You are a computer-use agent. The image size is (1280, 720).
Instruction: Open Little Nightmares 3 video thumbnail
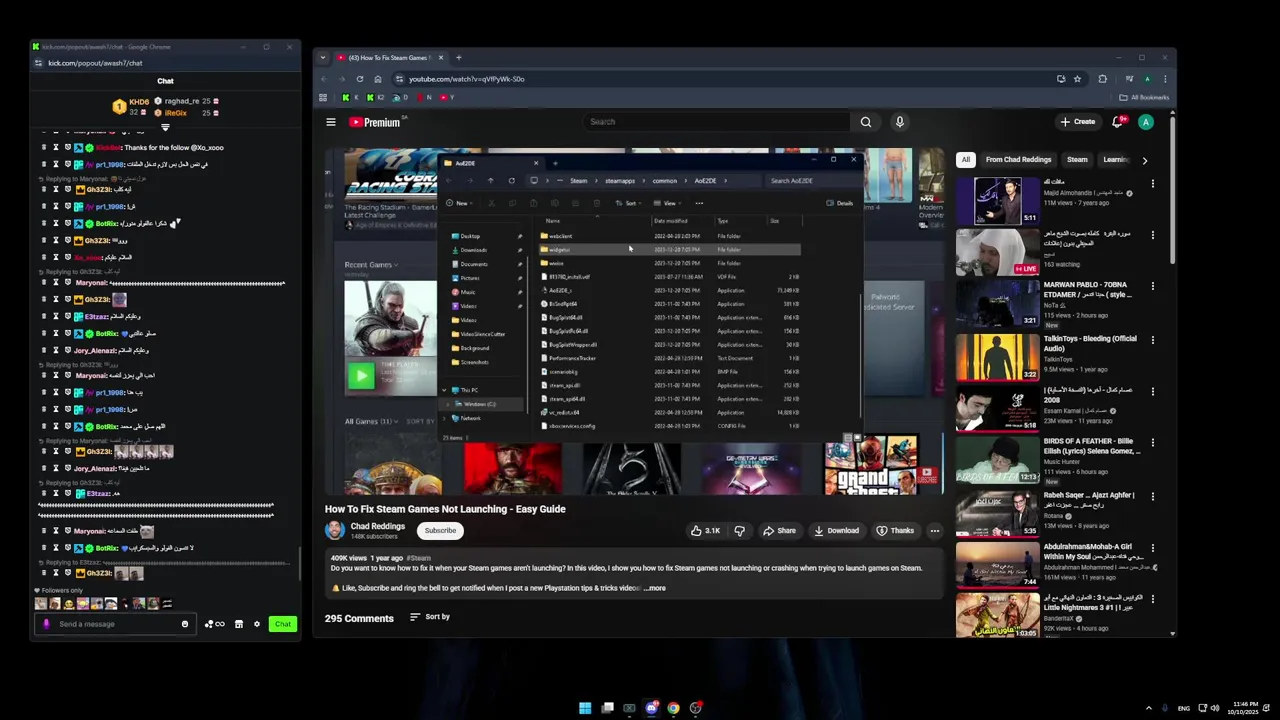997,615
